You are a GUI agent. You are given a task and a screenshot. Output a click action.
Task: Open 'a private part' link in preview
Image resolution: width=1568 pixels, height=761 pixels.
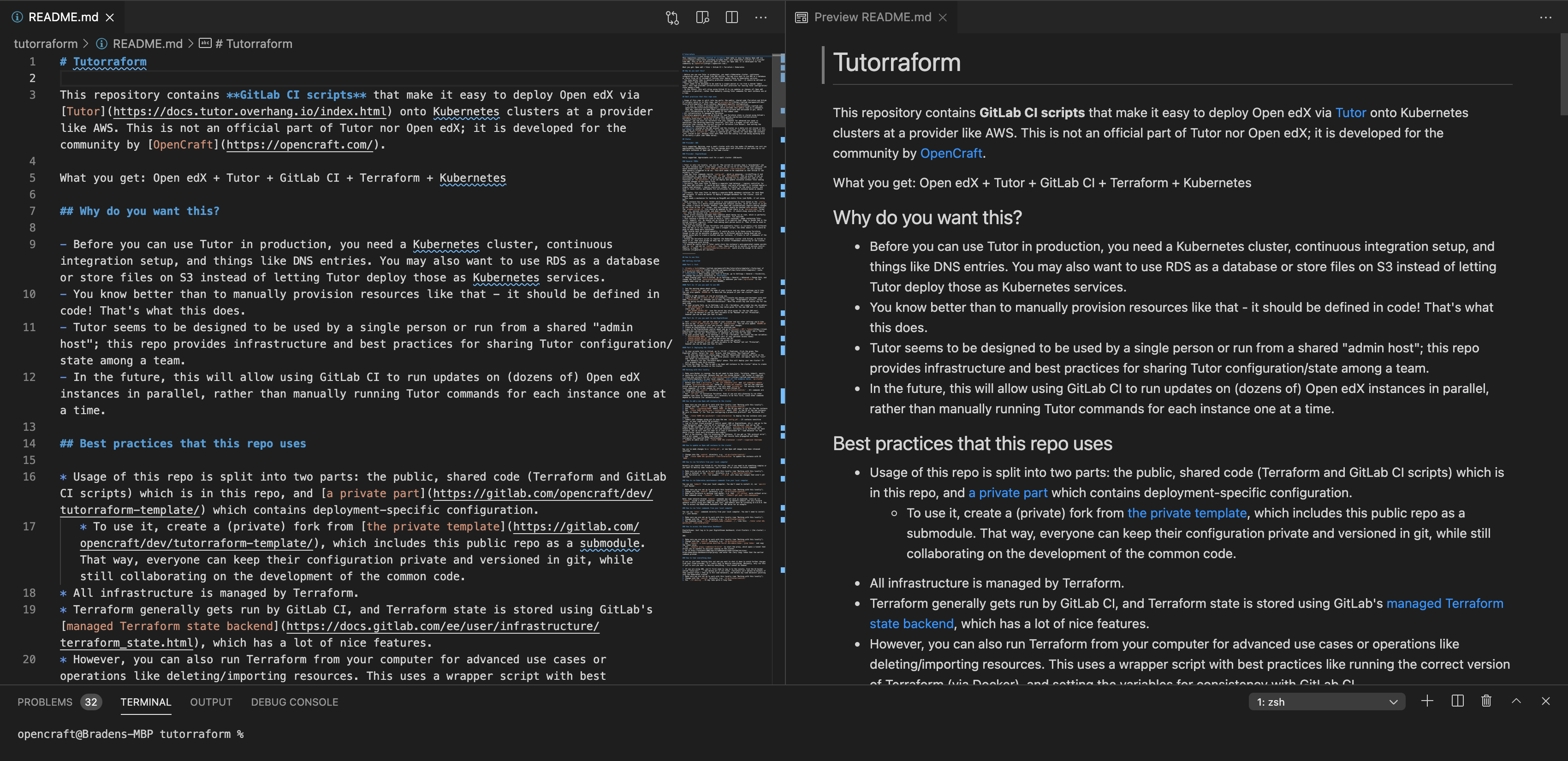[1007, 493]
